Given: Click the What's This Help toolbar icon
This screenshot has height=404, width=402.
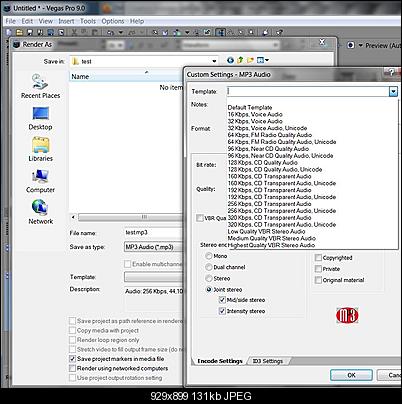Looking at the screenshot, I should (x=279, y=32).
